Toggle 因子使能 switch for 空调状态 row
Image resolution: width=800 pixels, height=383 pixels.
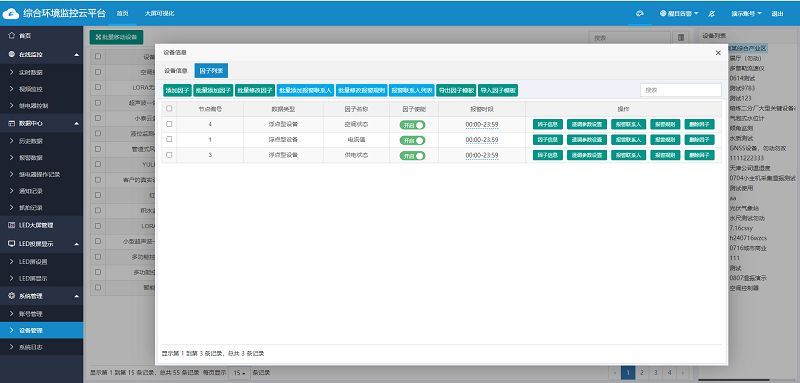[412, 125]
